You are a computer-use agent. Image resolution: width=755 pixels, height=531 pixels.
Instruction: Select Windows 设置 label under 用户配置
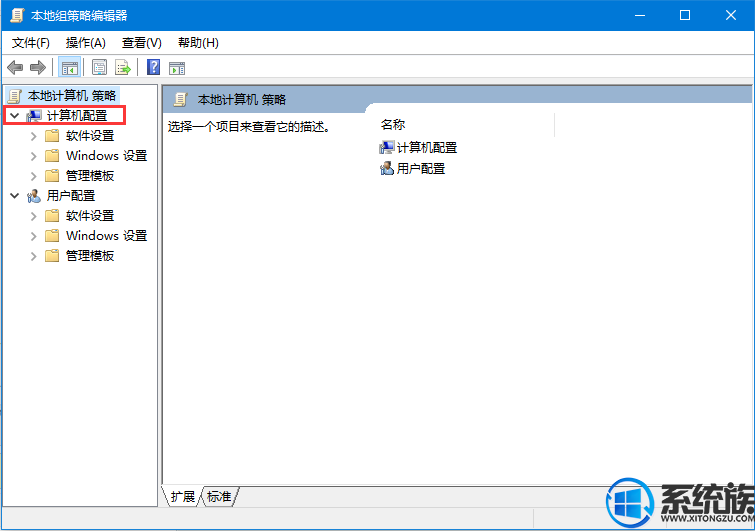click(x=106, y=235)
